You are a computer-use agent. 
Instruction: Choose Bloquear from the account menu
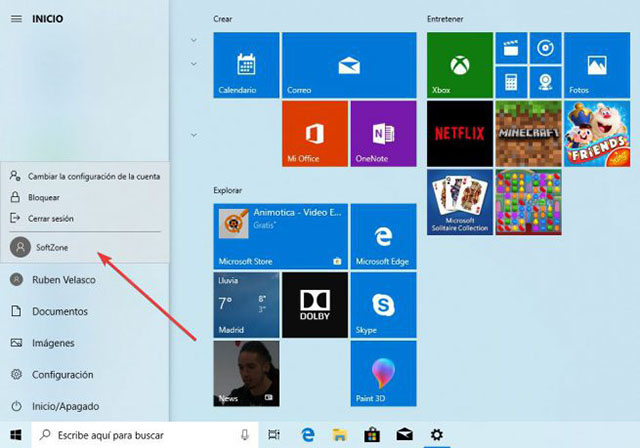click(x=85, y=197)
